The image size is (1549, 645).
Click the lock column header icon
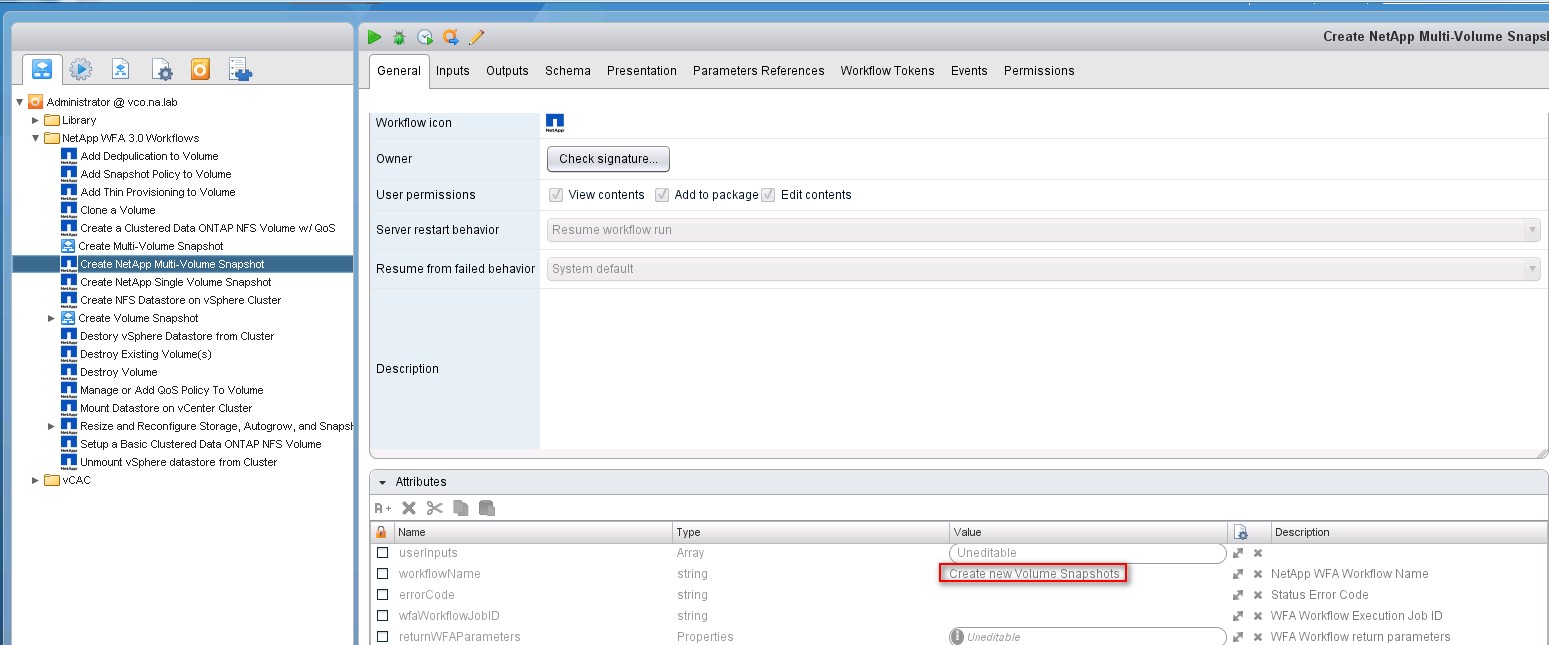[381, 532]
